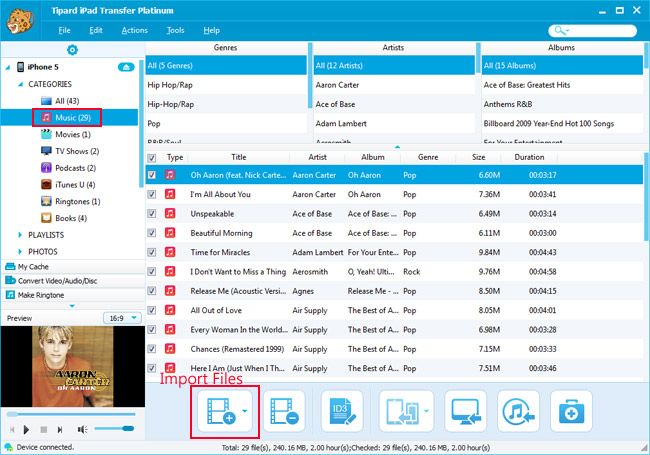Click the previous track button in preview
The height and width of the screenshot is (455, 650).
tap(12, 430)
